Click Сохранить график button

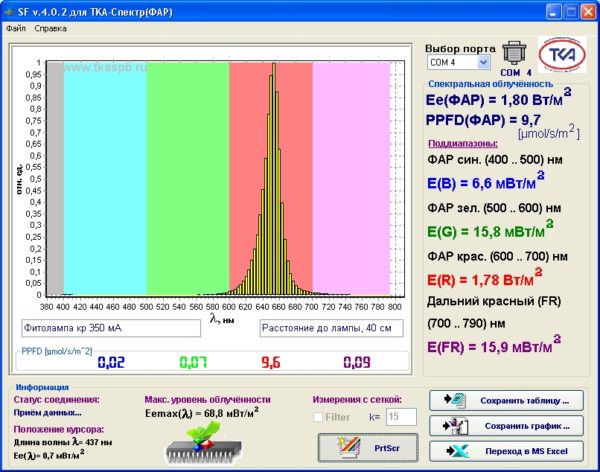pos(506,426)
